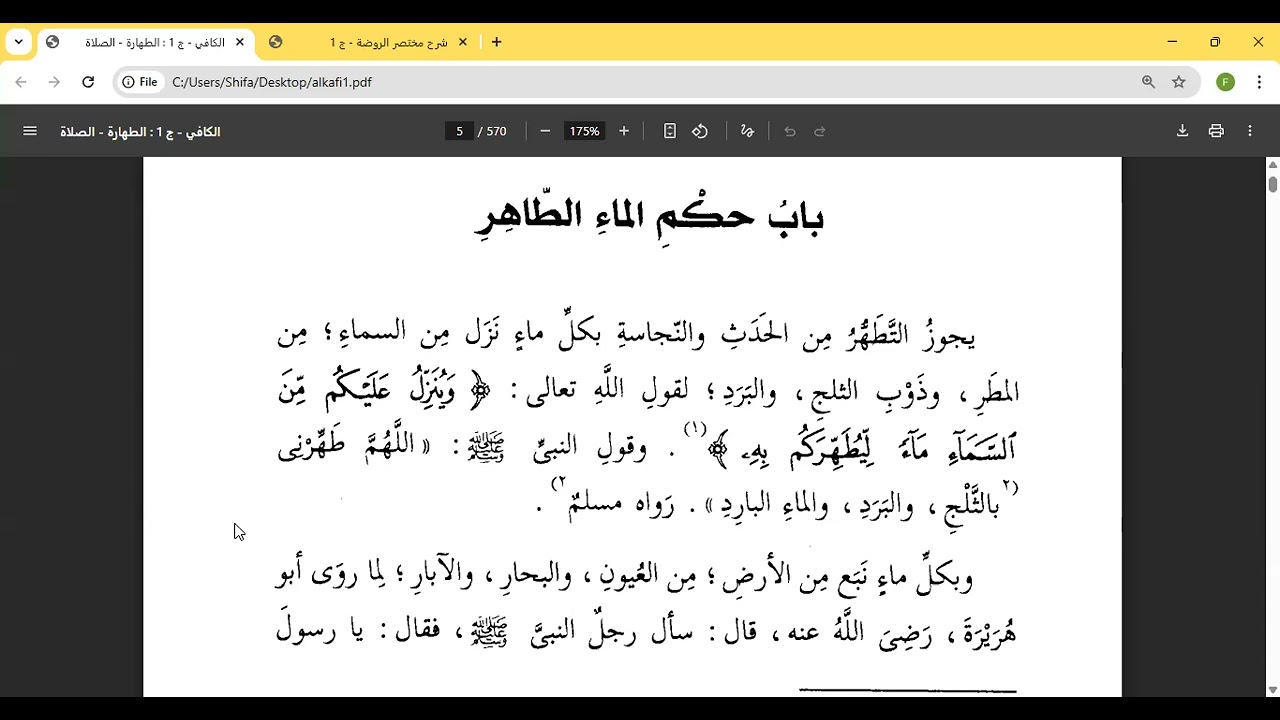Click the scrollbar down arrow

point(1272,690)
